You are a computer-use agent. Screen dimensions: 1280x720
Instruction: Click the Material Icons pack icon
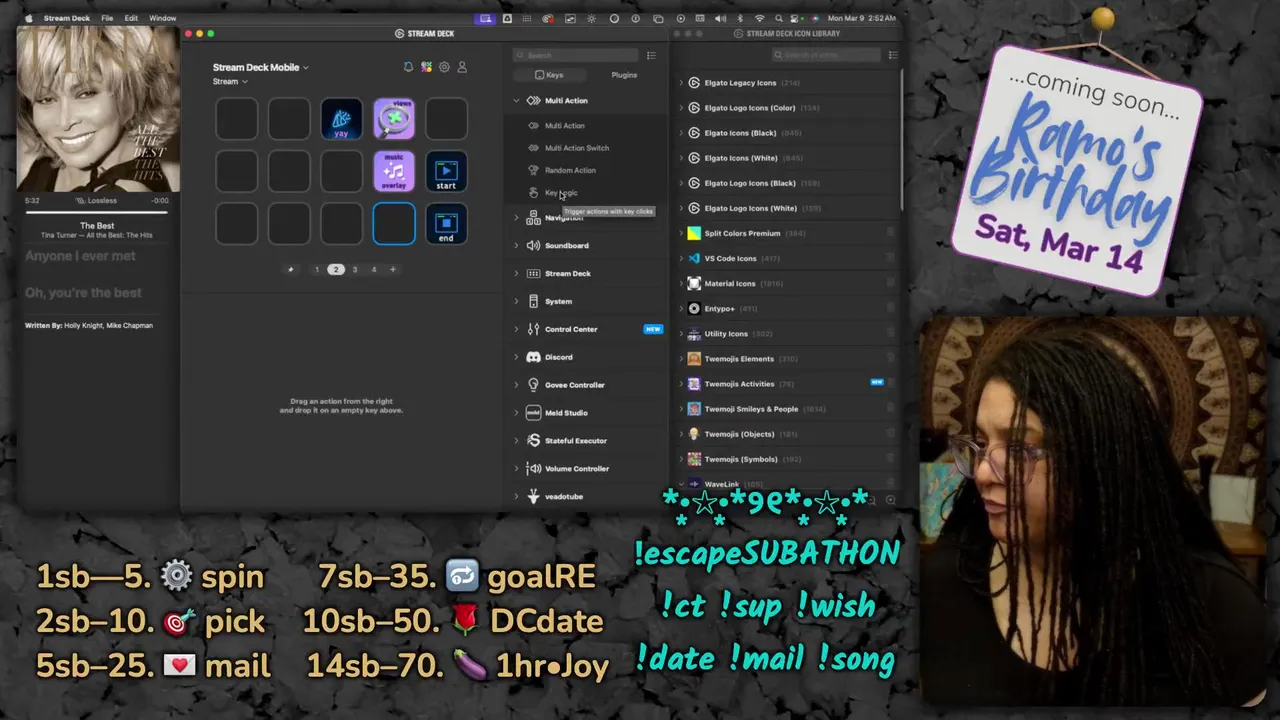694,283
